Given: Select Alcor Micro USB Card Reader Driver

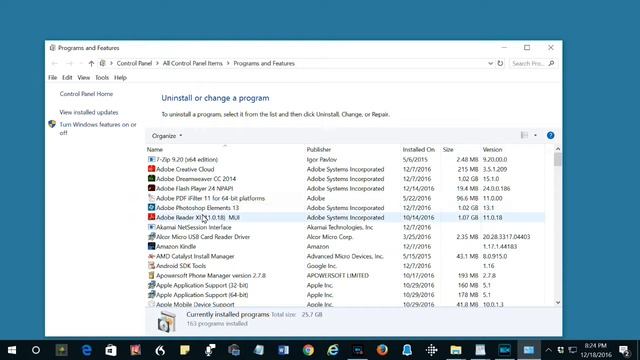Looking at the screenshot, I should click(x=345, y=237).
